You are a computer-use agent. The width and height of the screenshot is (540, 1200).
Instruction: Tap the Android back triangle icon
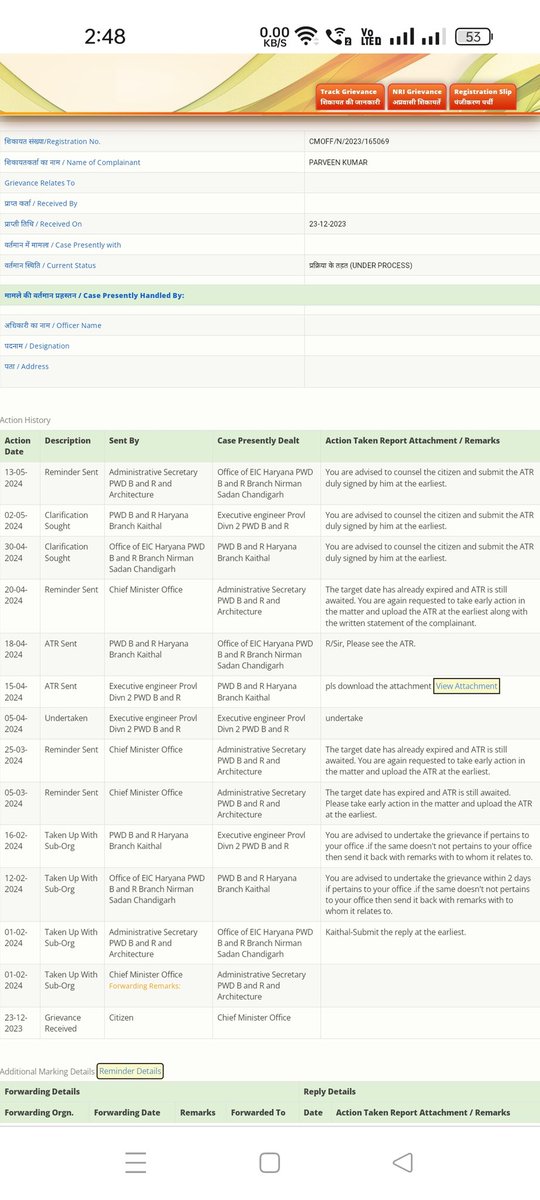click(x=402, y=1162)
